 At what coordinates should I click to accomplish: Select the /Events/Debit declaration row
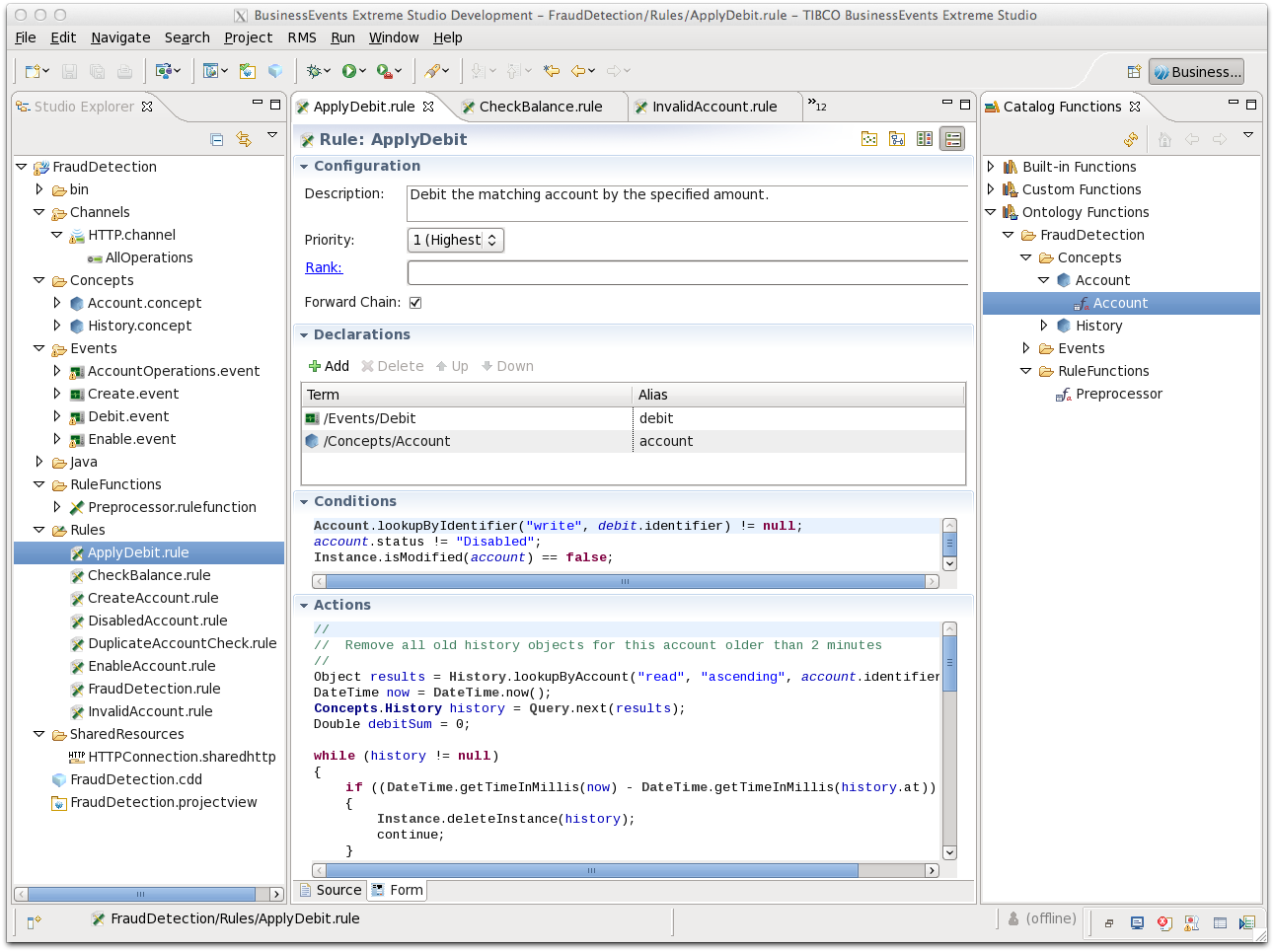(x=633, y=418)
